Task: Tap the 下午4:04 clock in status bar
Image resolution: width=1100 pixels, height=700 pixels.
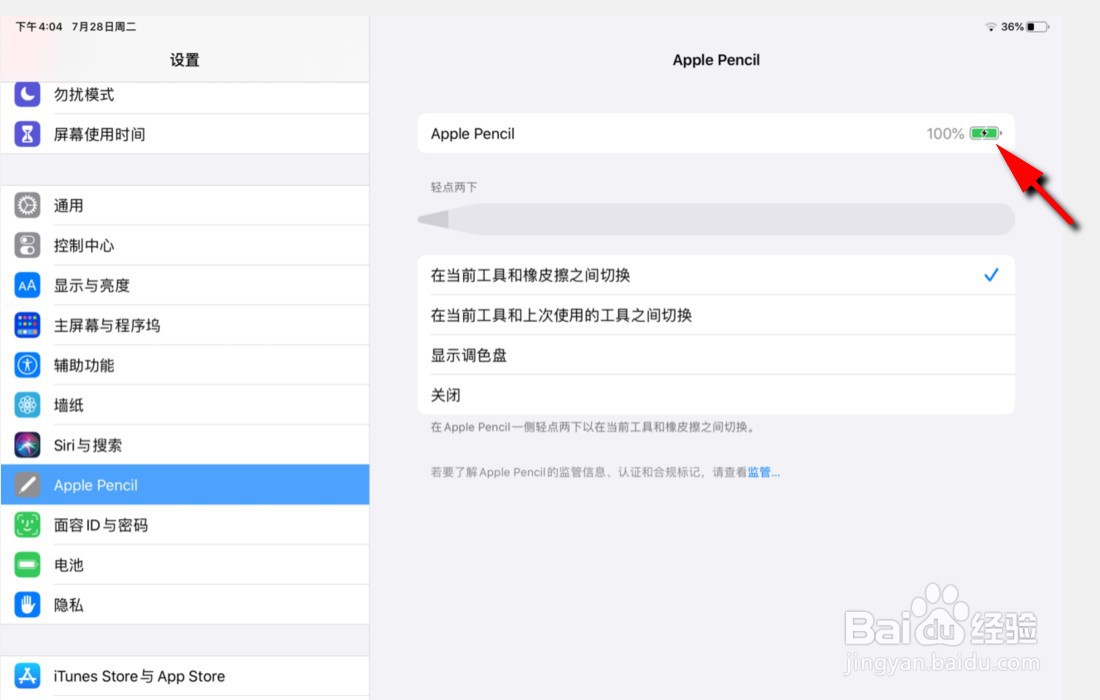Action: [39, 27]
